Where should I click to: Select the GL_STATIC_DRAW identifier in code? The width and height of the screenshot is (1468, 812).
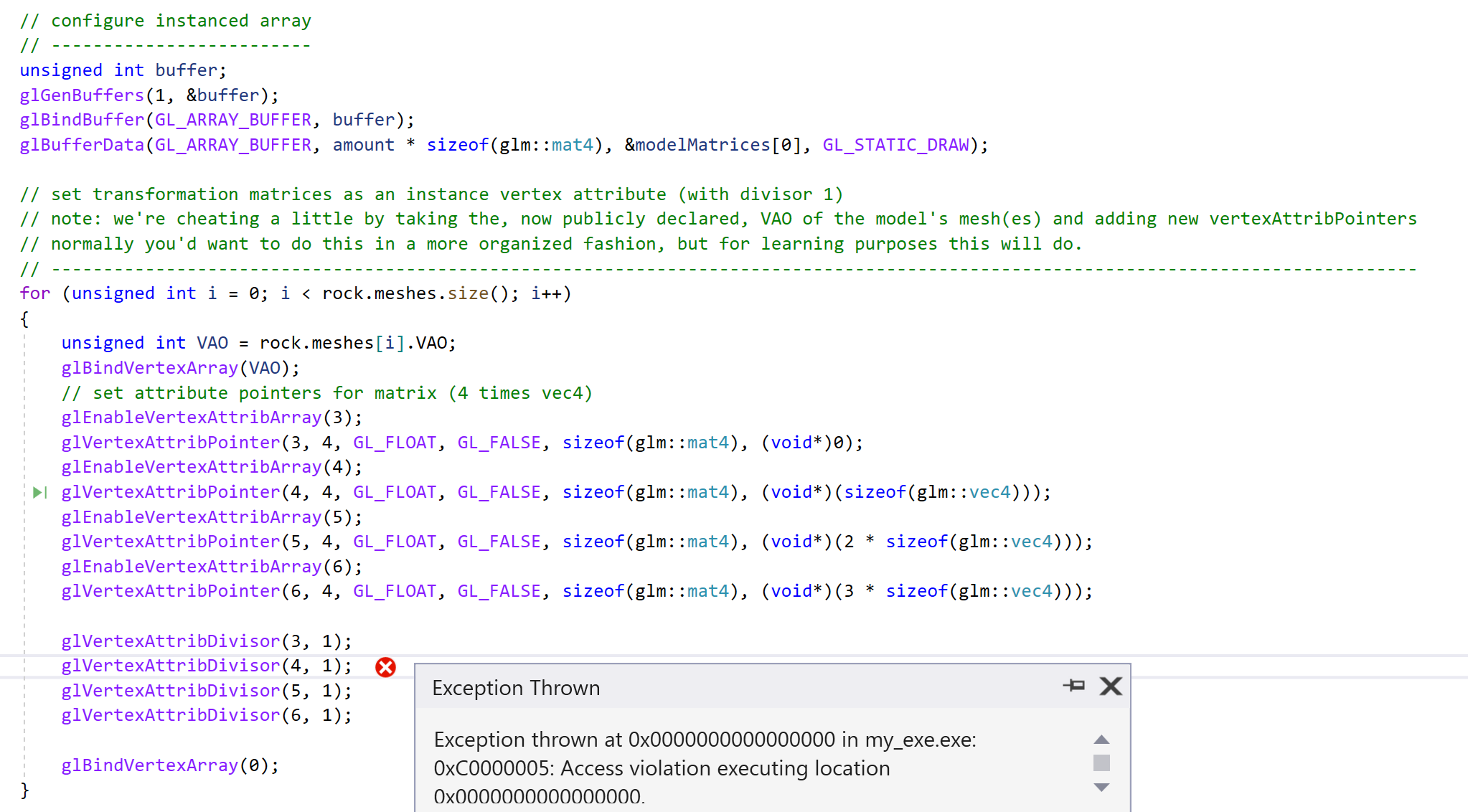(x=895, y=144)
